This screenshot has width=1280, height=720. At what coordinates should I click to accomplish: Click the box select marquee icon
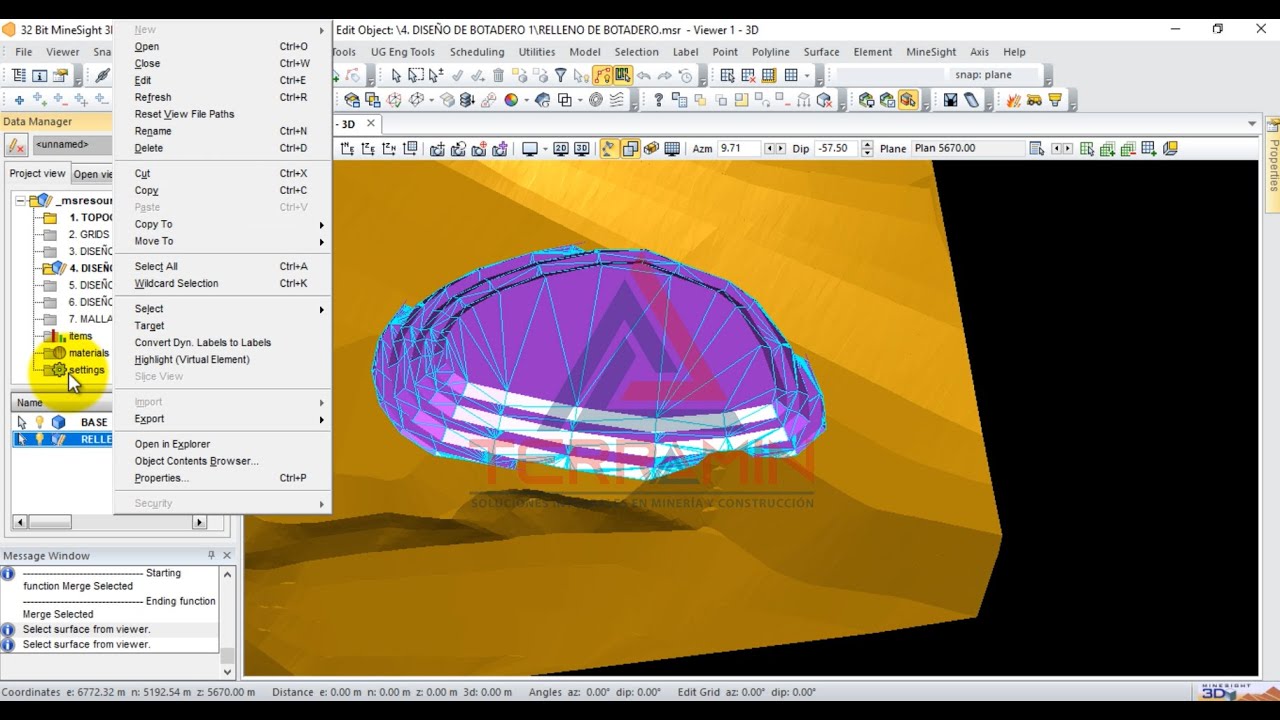coord(416,75)
